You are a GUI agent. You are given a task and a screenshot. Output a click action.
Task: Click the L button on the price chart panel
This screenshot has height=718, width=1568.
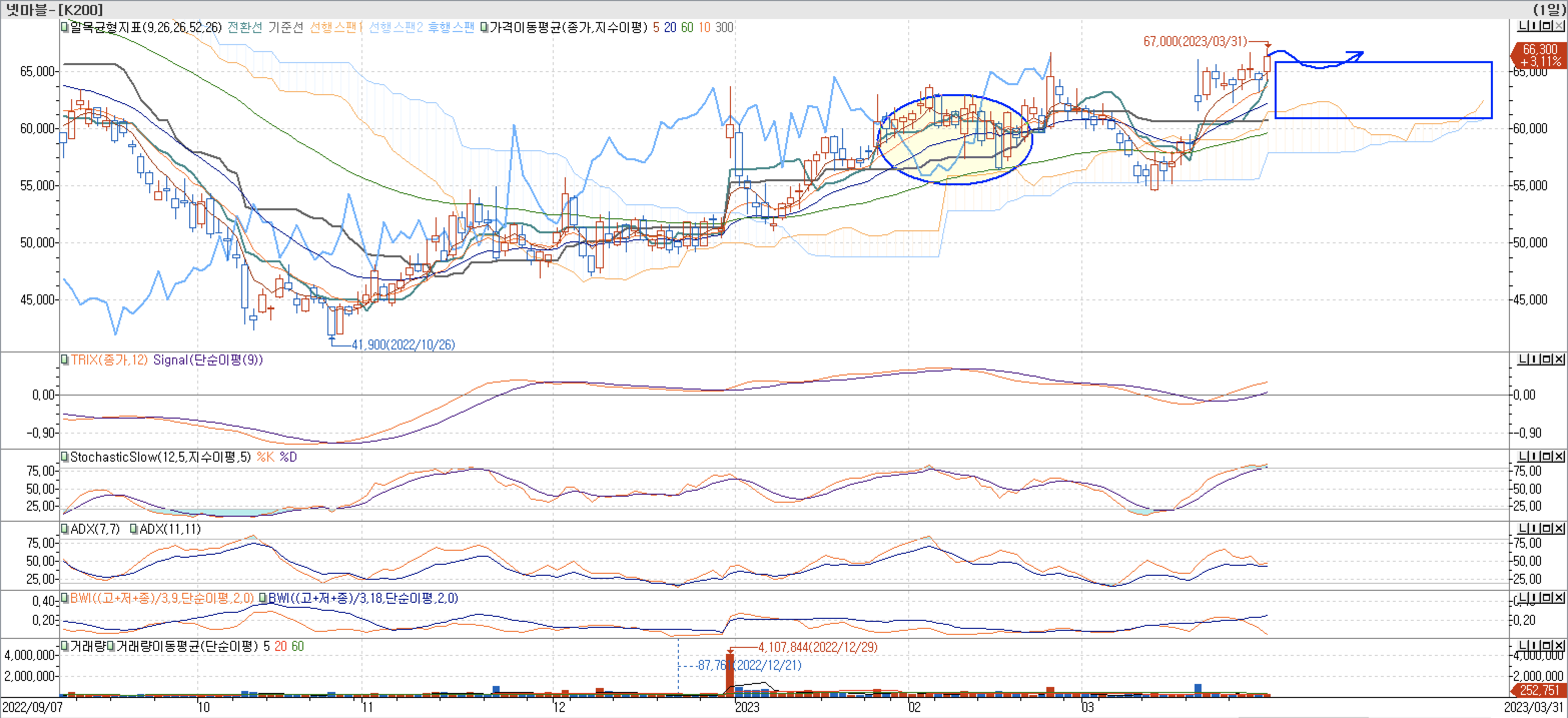coord(1522,26)
